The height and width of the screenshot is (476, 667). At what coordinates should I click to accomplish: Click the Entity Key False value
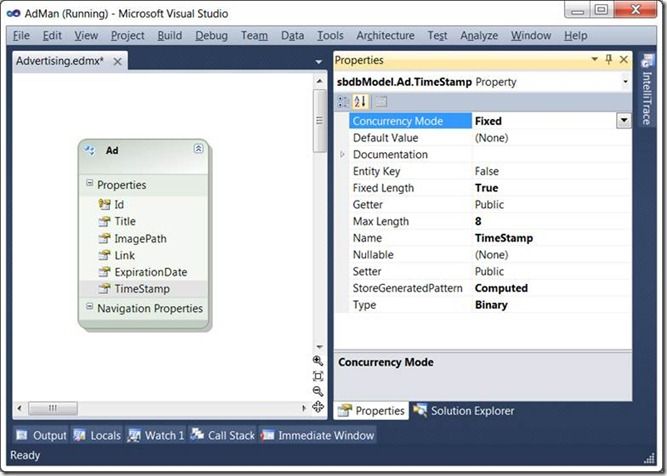(x=487, y=171)
